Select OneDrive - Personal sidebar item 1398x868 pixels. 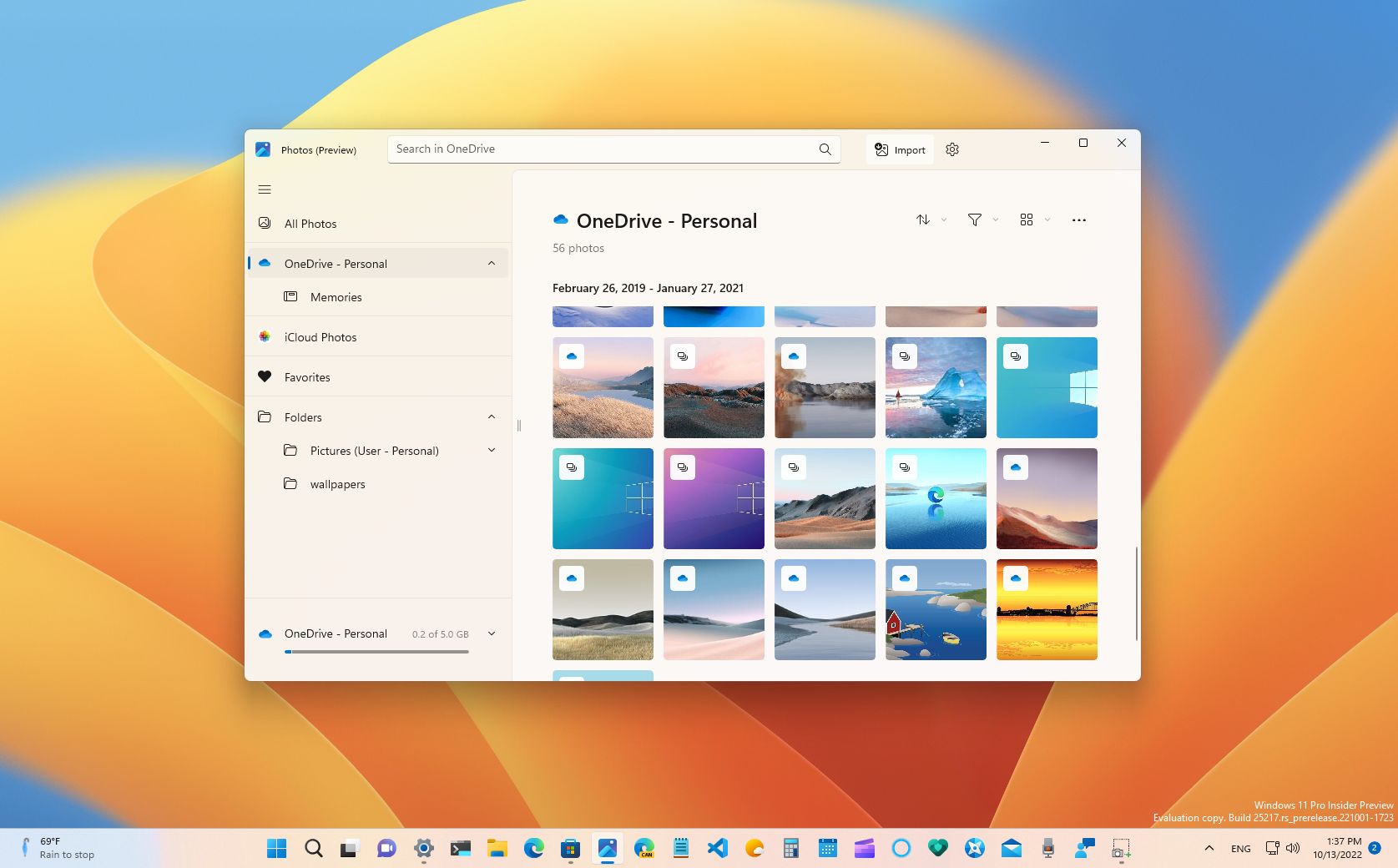coord(378,264)
